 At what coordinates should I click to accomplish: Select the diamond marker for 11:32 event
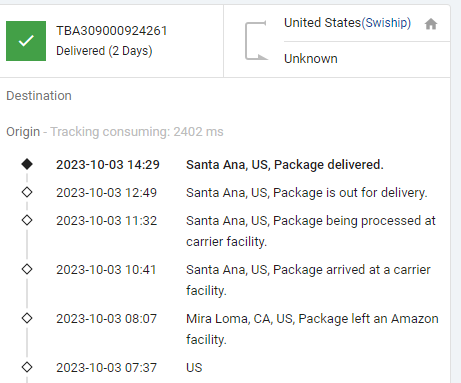[27, 220]
